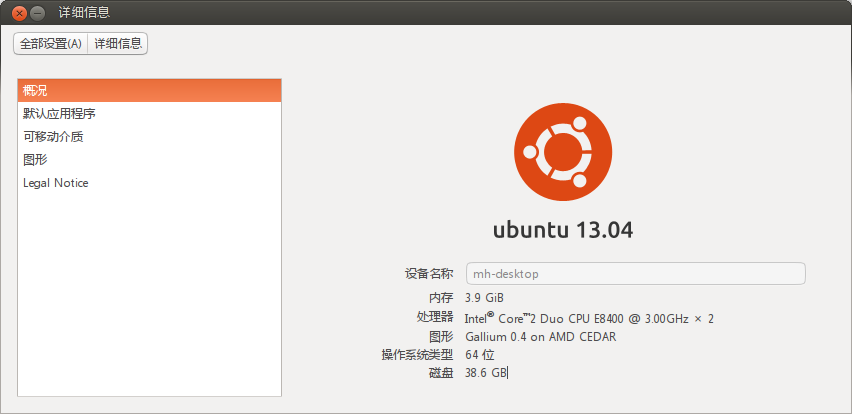Click the 38.6 GB disk value

486,373
